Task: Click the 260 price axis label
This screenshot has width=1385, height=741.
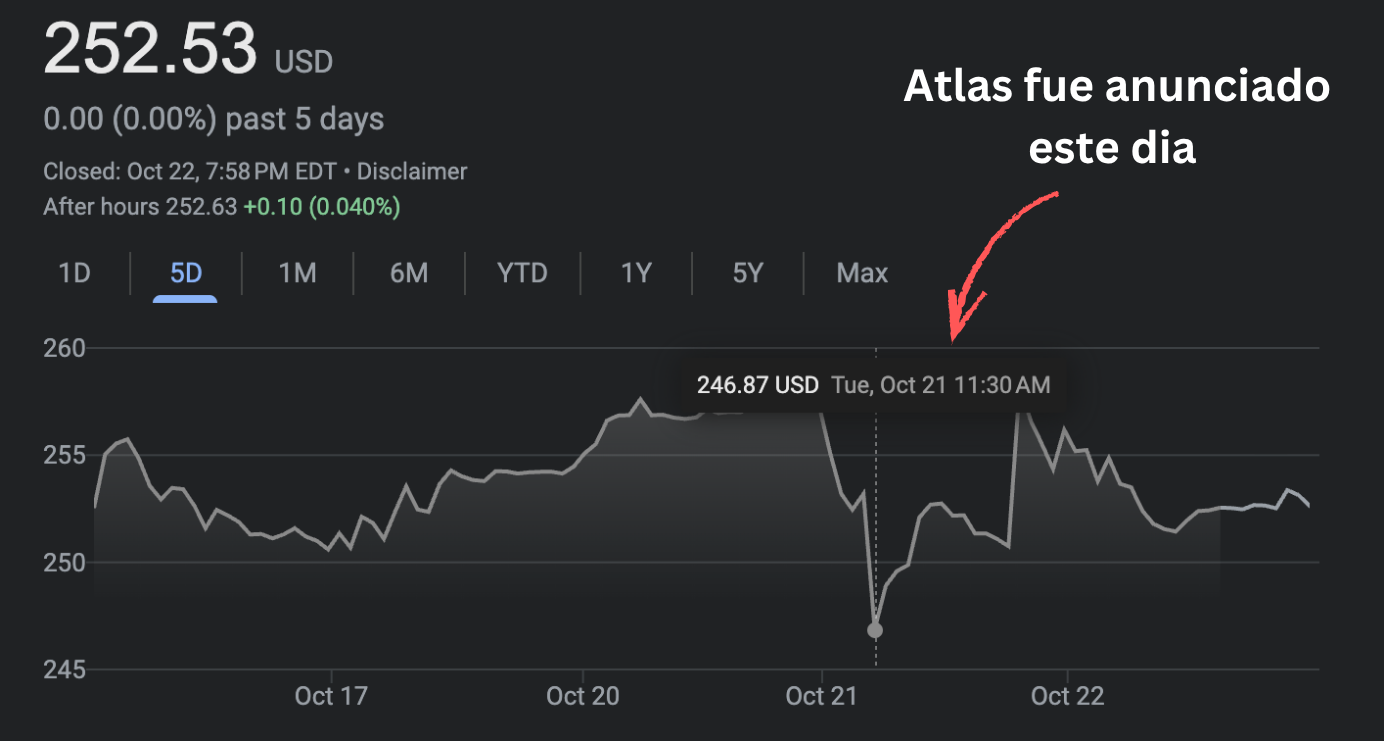Action: tap(64, 349)
